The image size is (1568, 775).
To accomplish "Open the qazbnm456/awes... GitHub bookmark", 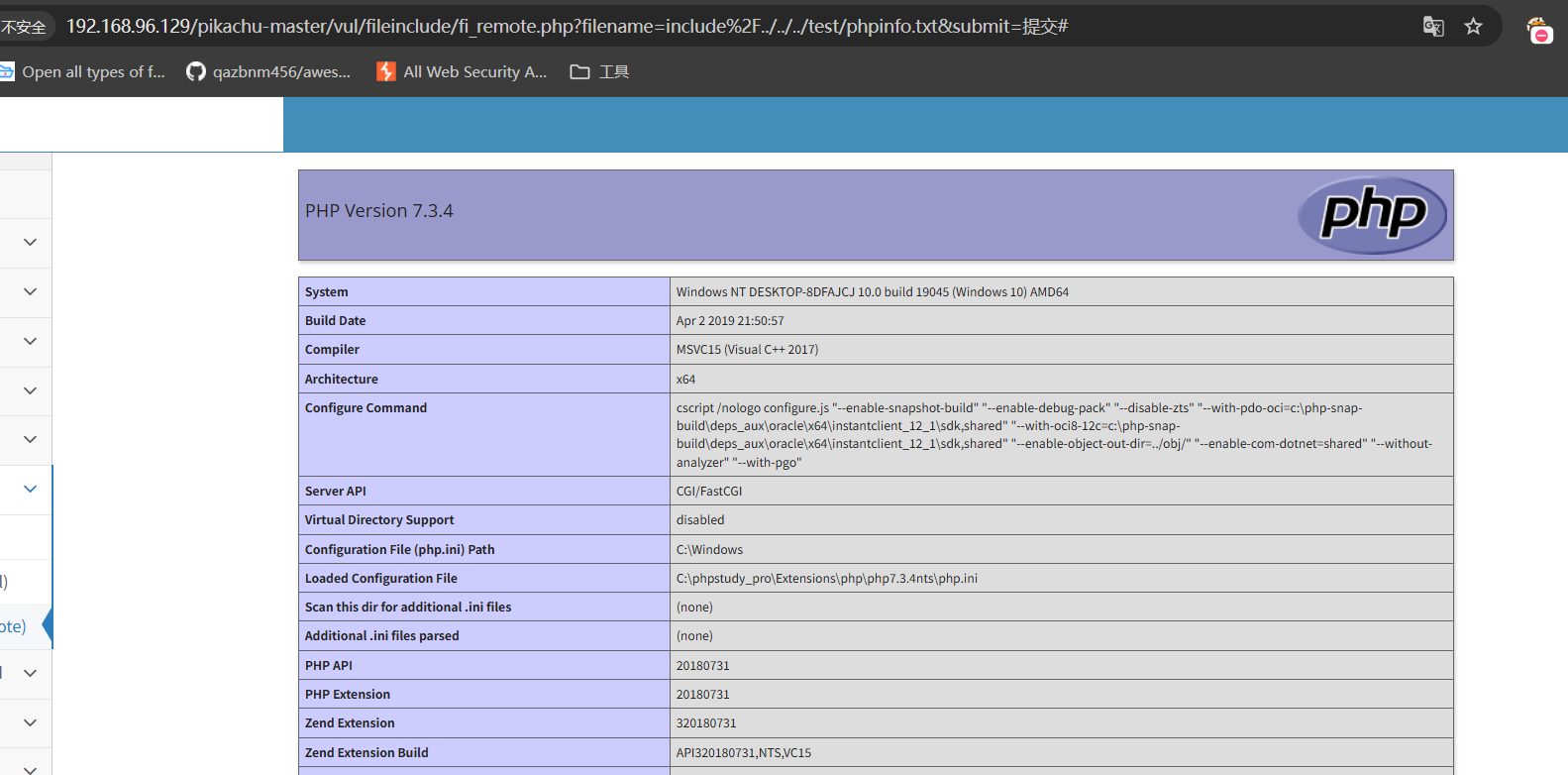I will 268,71.
